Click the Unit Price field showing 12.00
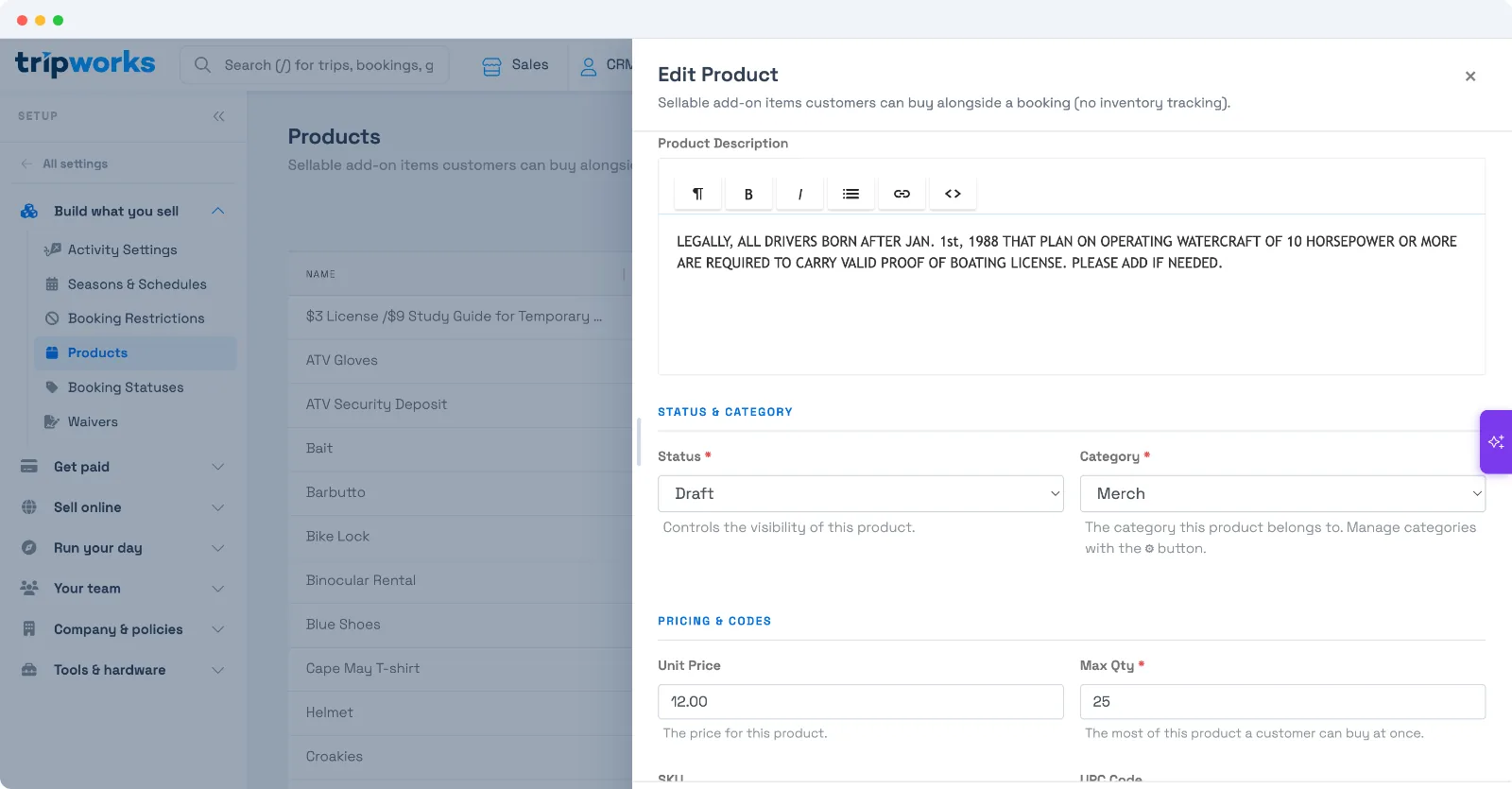 pos(860,701)
